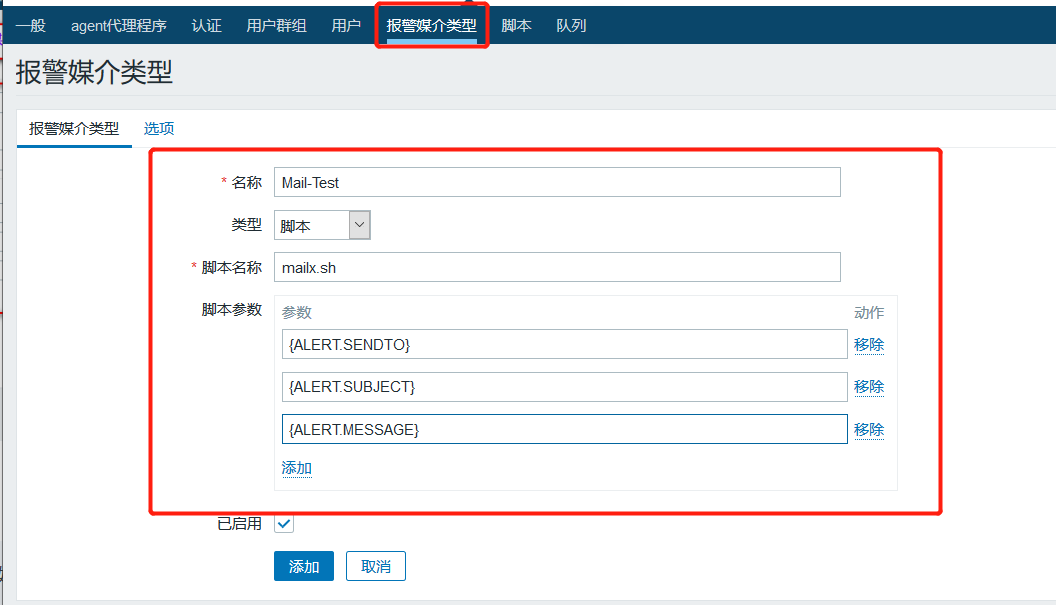Open the 用户群组 section
The width and height of the screenshot is (1056, 605).
click(276, 26)
